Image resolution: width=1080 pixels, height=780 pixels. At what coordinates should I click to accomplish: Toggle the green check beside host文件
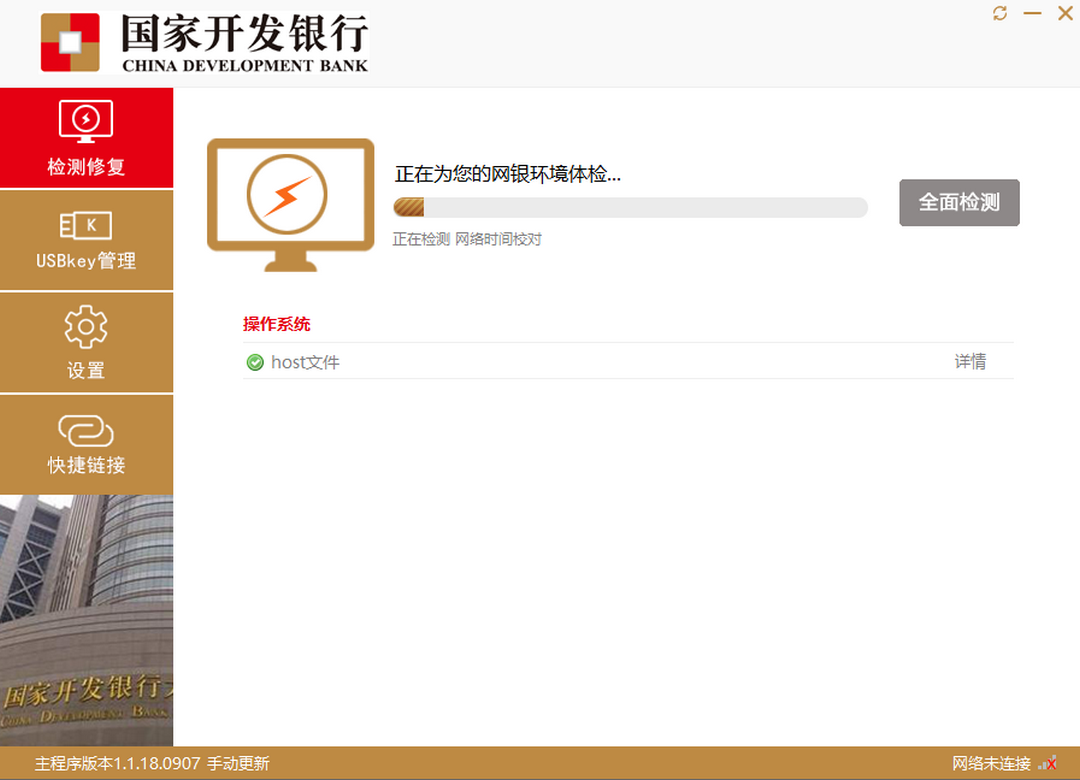(255, 362)
